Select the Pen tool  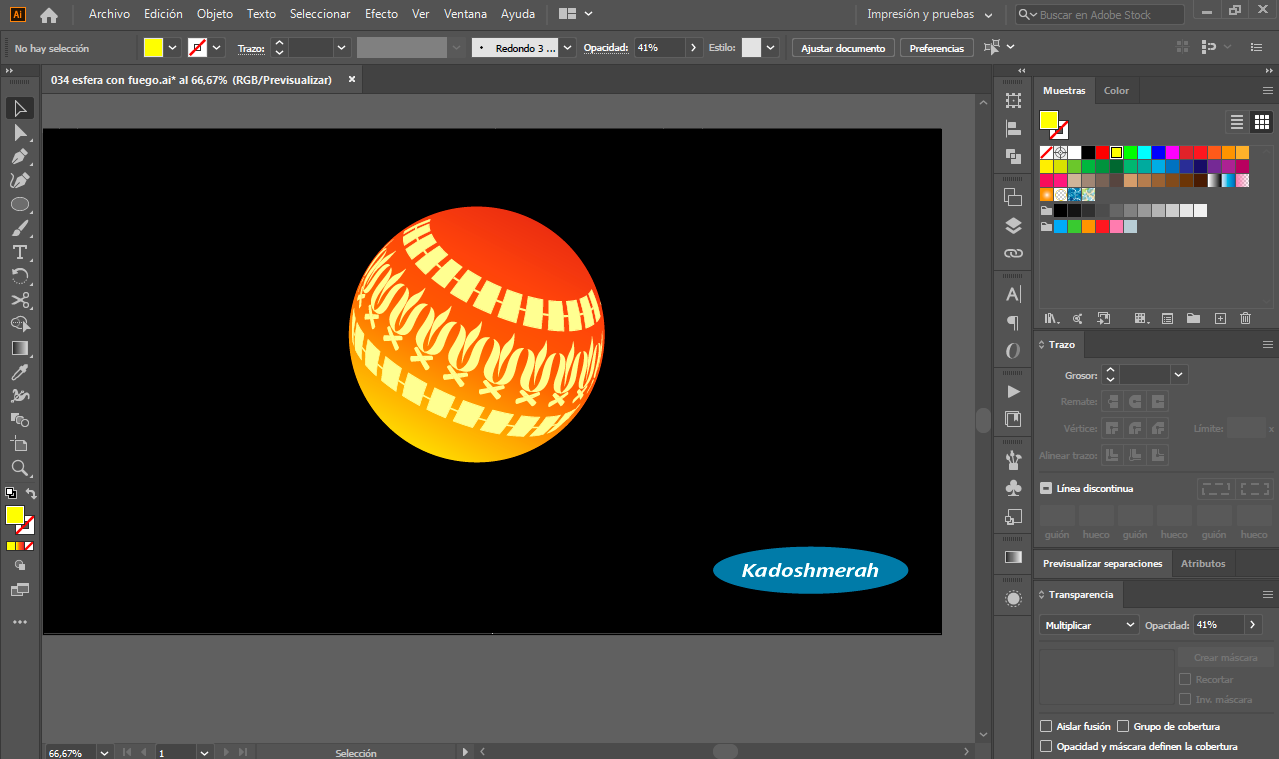point(20,156)
